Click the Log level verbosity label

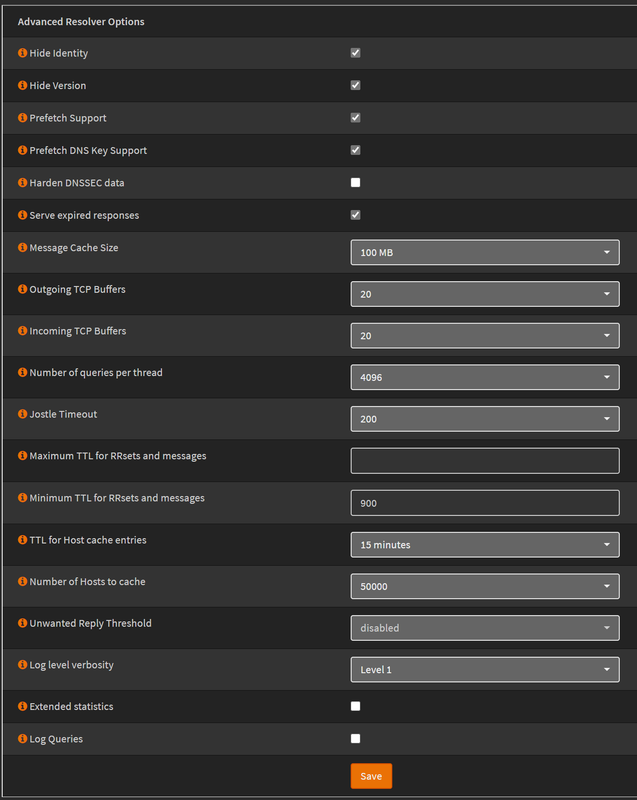tap(71, 665)
